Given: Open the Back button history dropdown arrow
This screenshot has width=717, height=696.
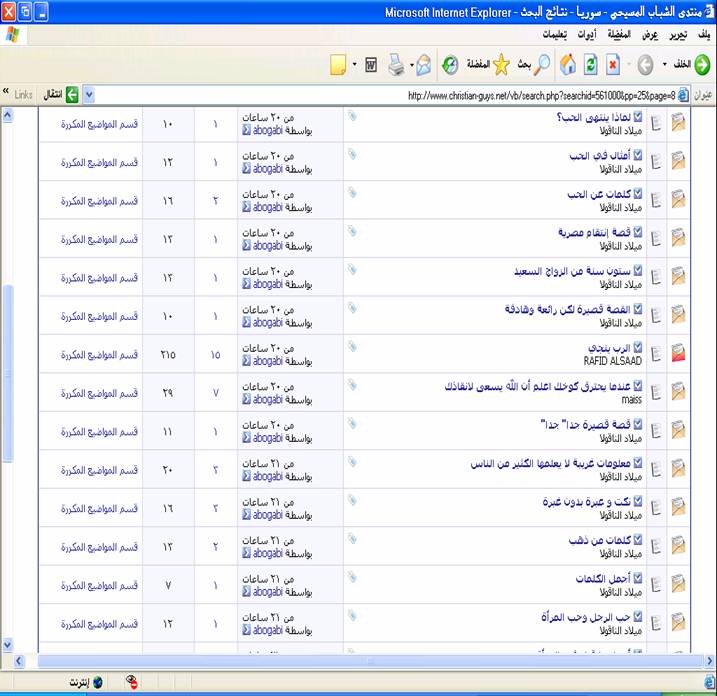Looking at the screenshot, I should [664, 65].
